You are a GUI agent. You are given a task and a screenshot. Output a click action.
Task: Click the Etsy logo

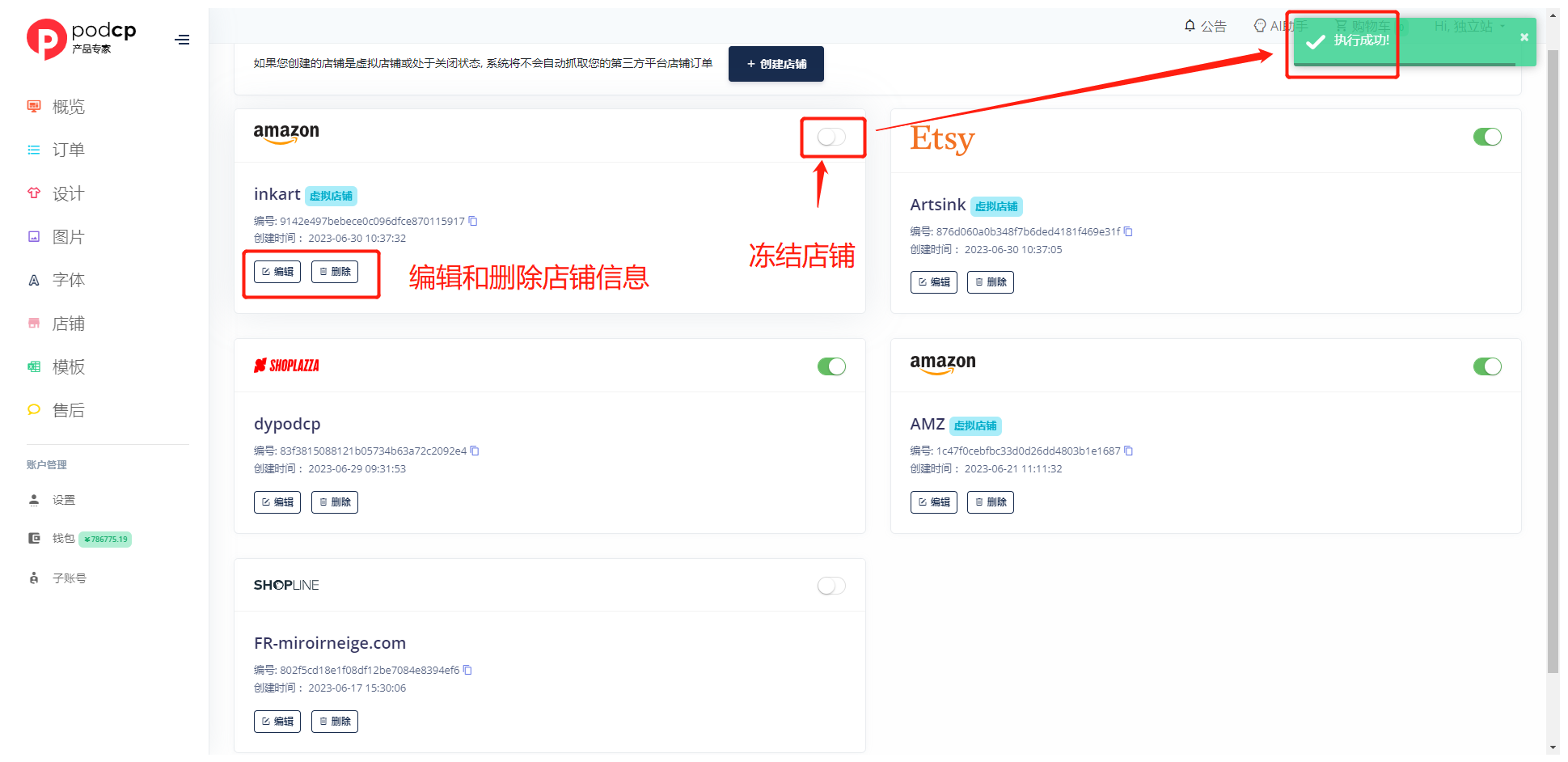(942, 139)
